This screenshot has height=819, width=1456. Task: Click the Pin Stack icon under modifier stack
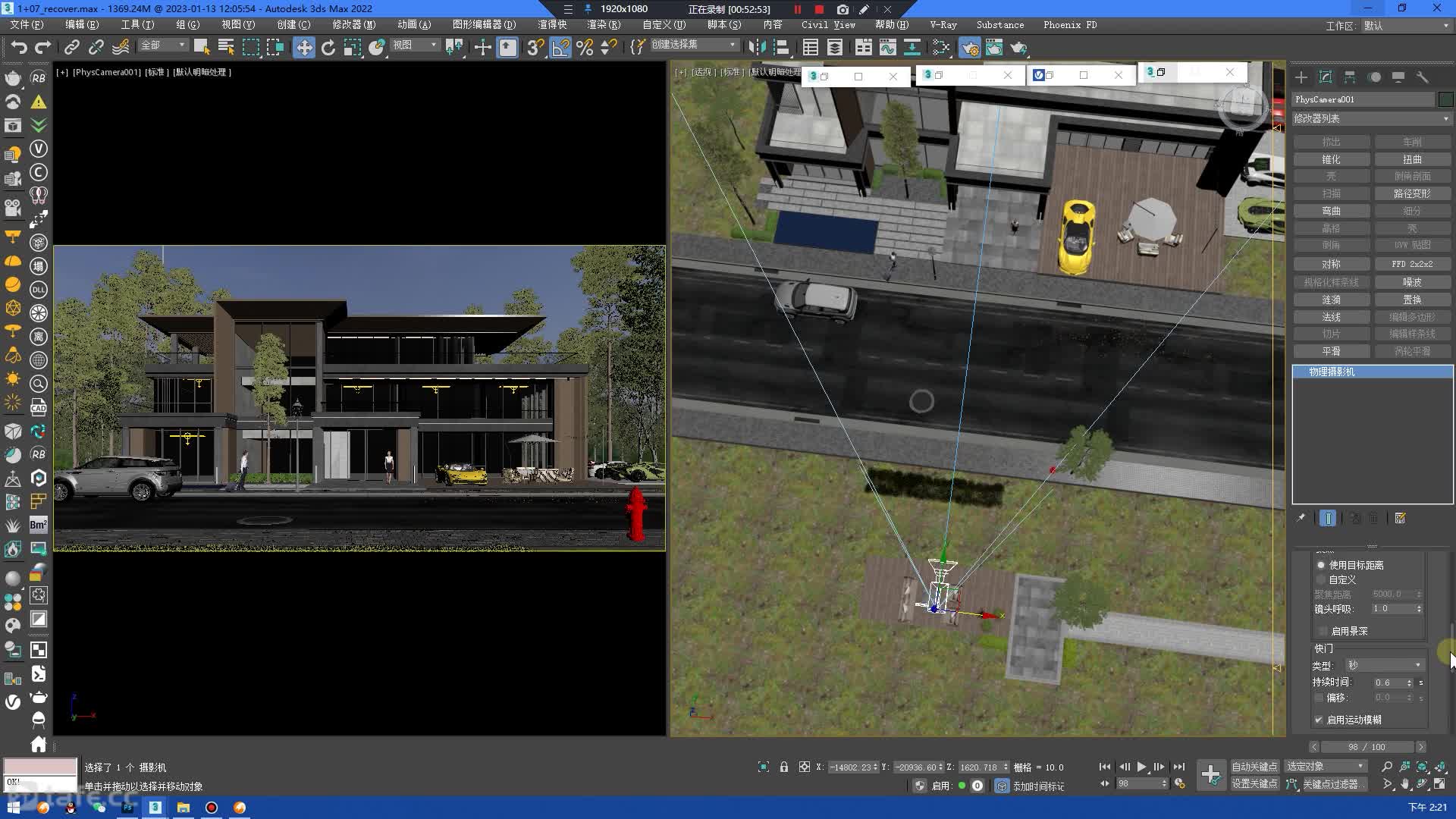click(1301, 519)
